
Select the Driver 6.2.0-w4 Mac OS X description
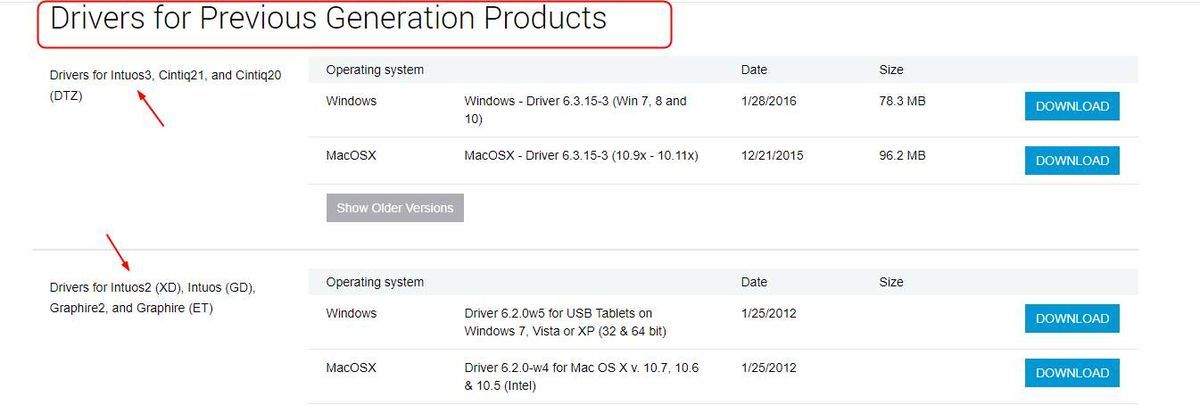pyautogui.click(x=582, y=376)
